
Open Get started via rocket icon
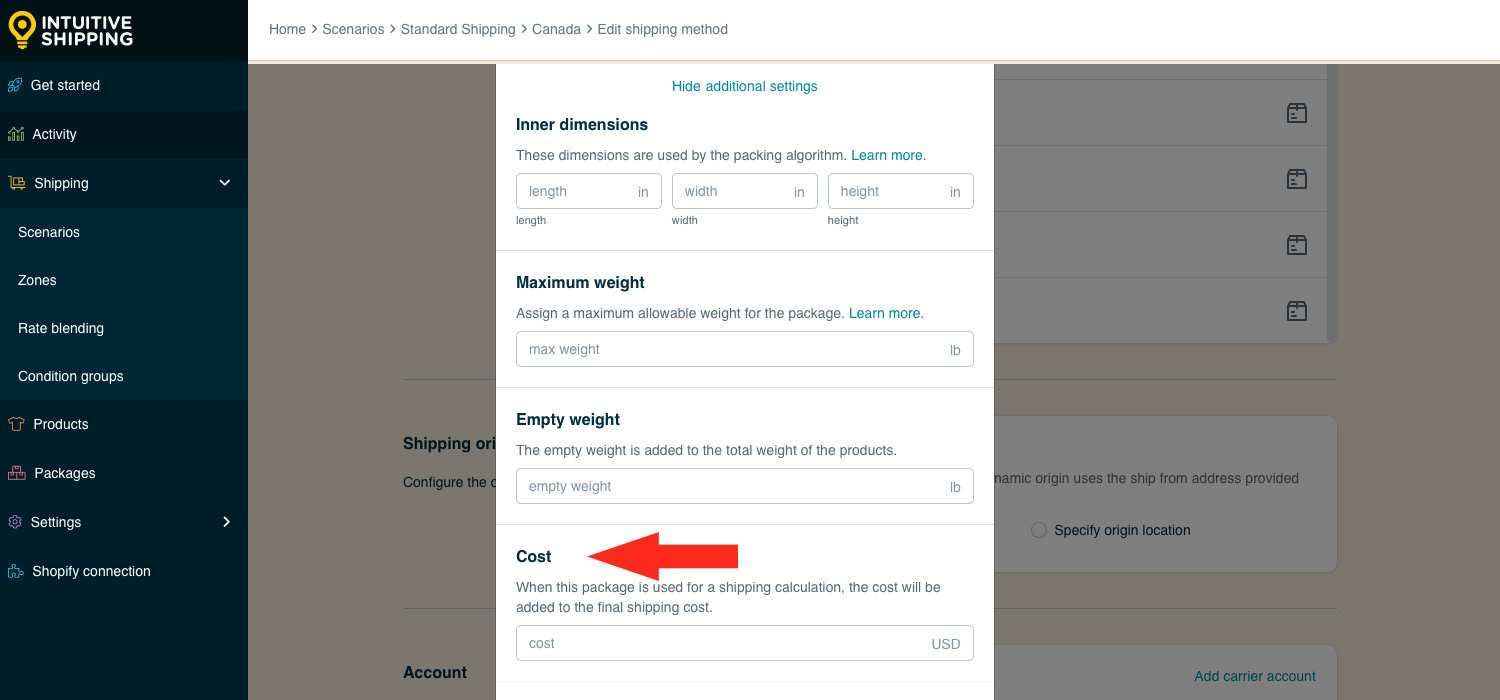15,85
